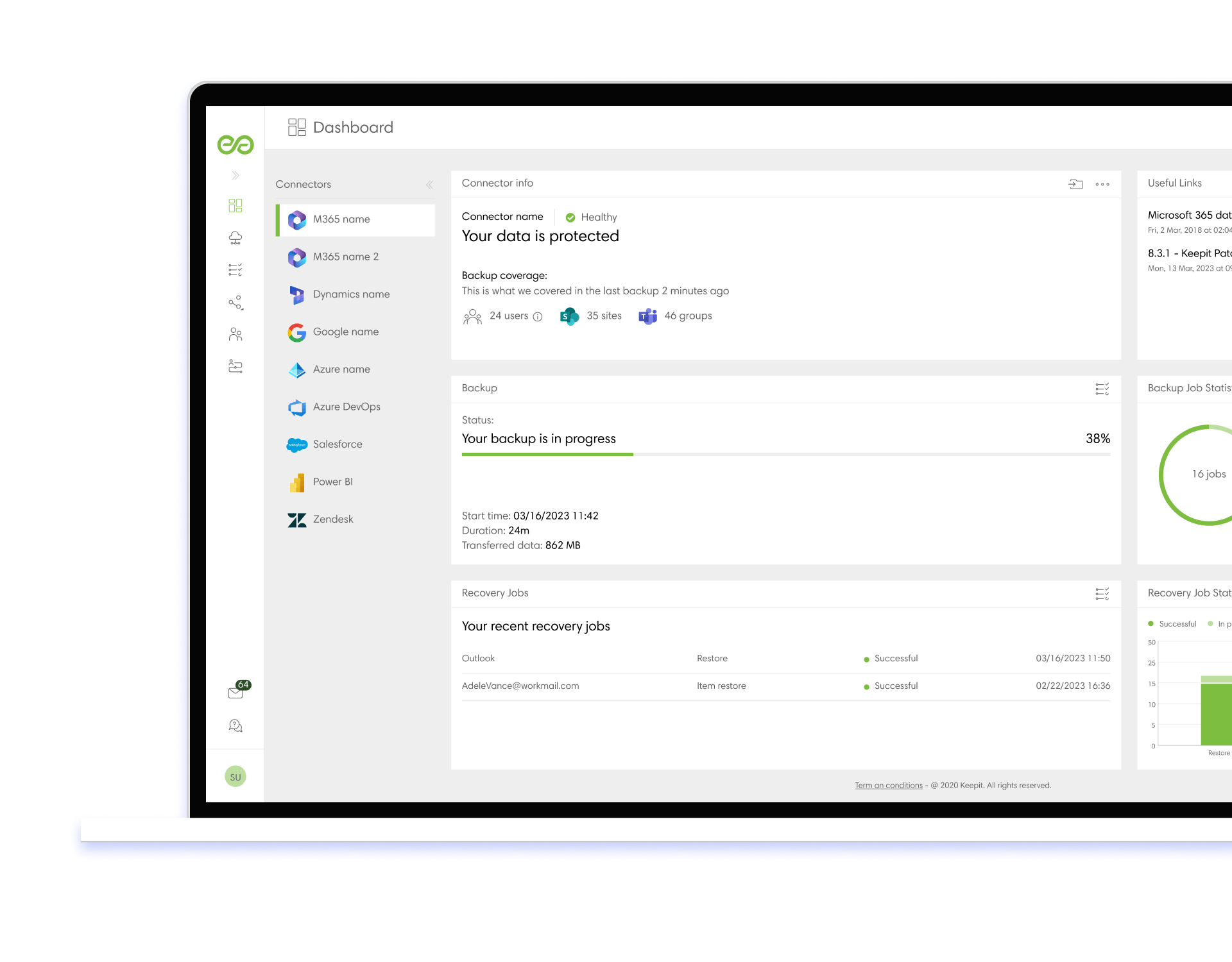Select the Azure name connector
Image resolution: width=1232 pixels, height=962 pixels.
[x=355, y=369]
